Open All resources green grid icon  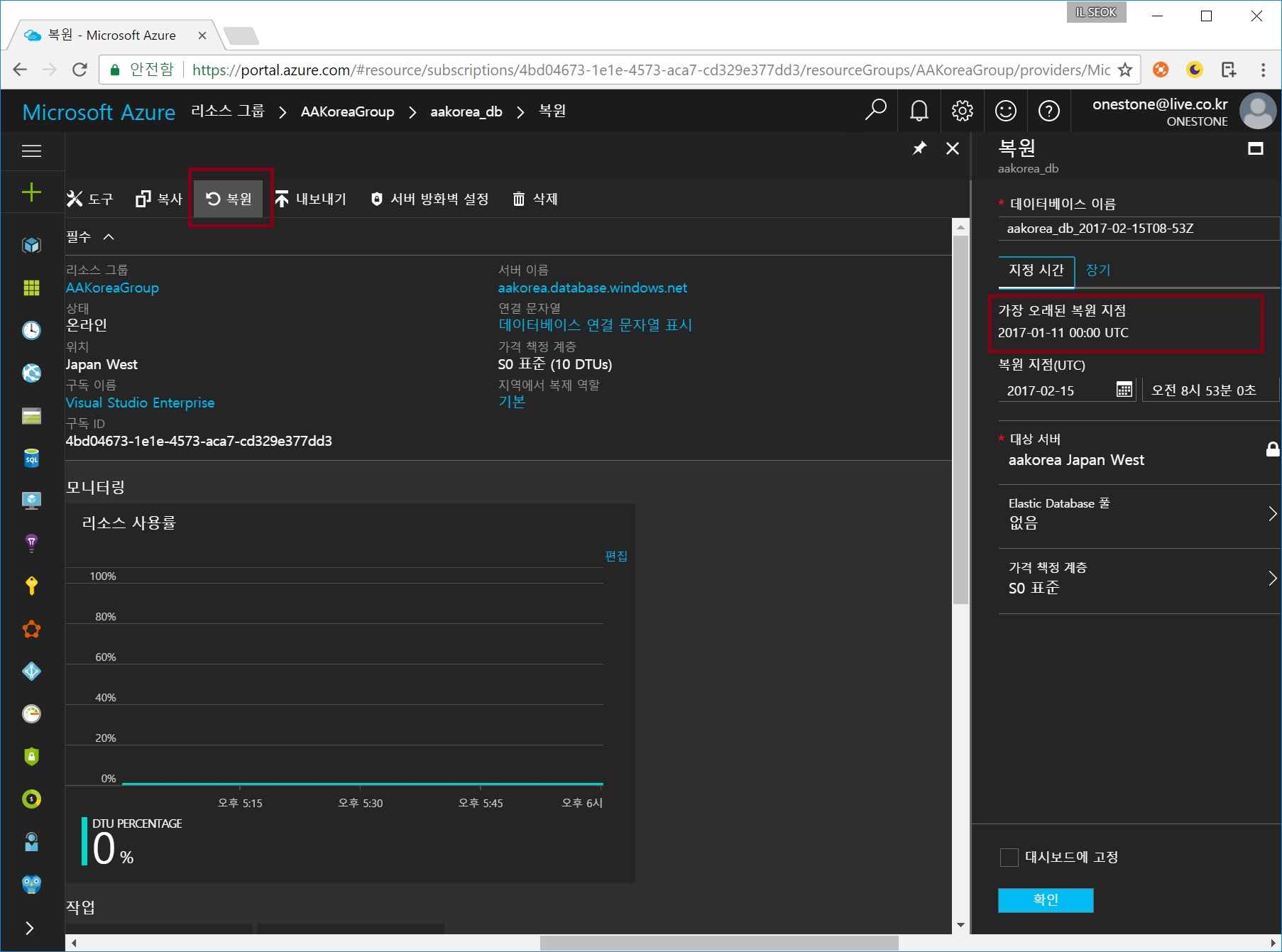[x=31, y=288]
